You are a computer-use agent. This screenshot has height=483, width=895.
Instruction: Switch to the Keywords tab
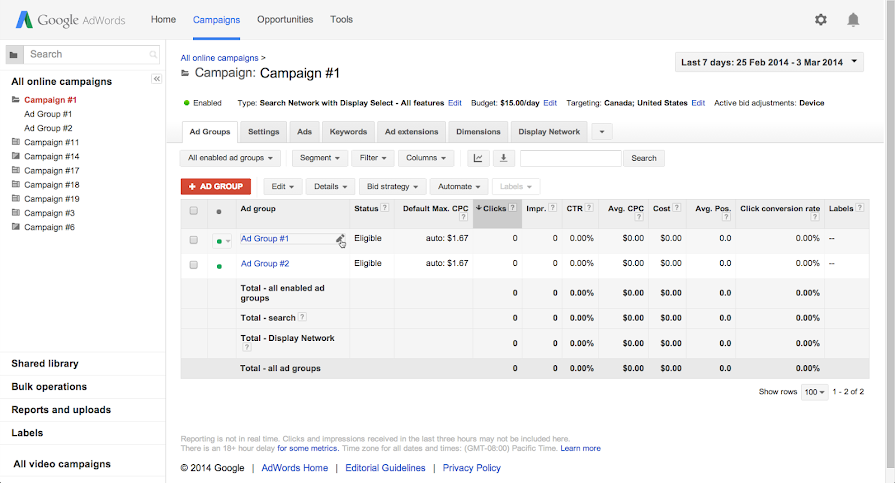point(348,132)
